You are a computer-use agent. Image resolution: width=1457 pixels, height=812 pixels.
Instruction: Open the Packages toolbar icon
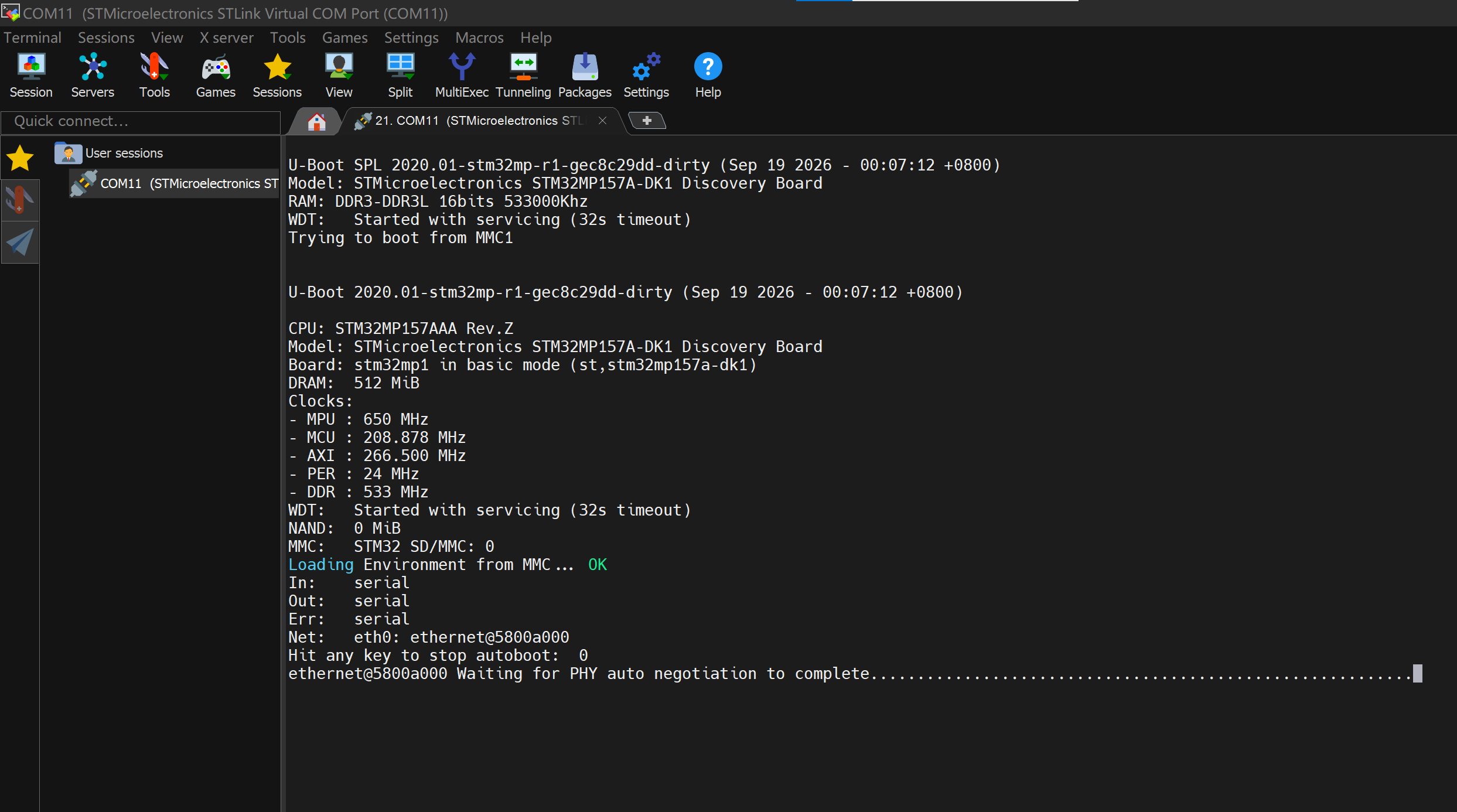tap(585, 76)
